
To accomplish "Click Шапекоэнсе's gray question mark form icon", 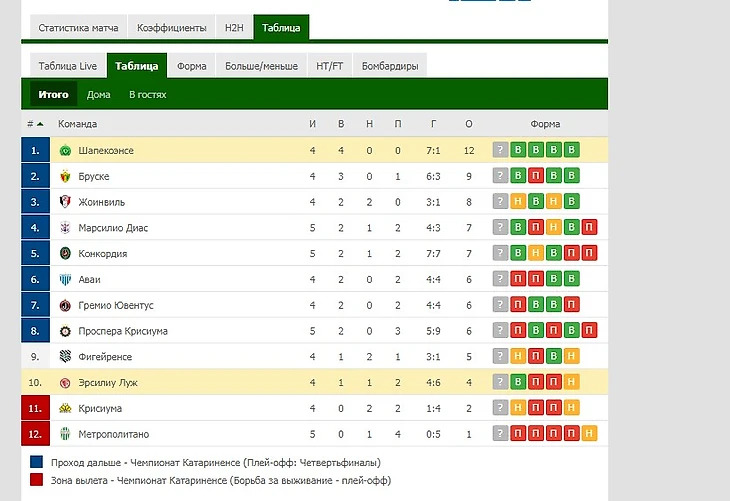I will (500, 150).
